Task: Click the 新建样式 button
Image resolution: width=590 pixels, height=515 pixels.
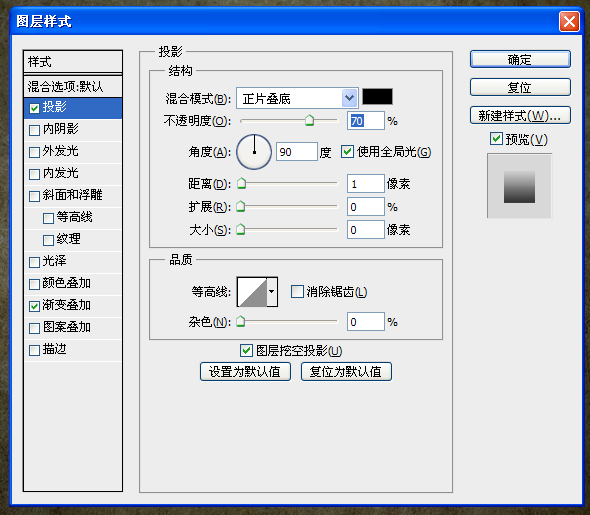Action: (520, 115)
